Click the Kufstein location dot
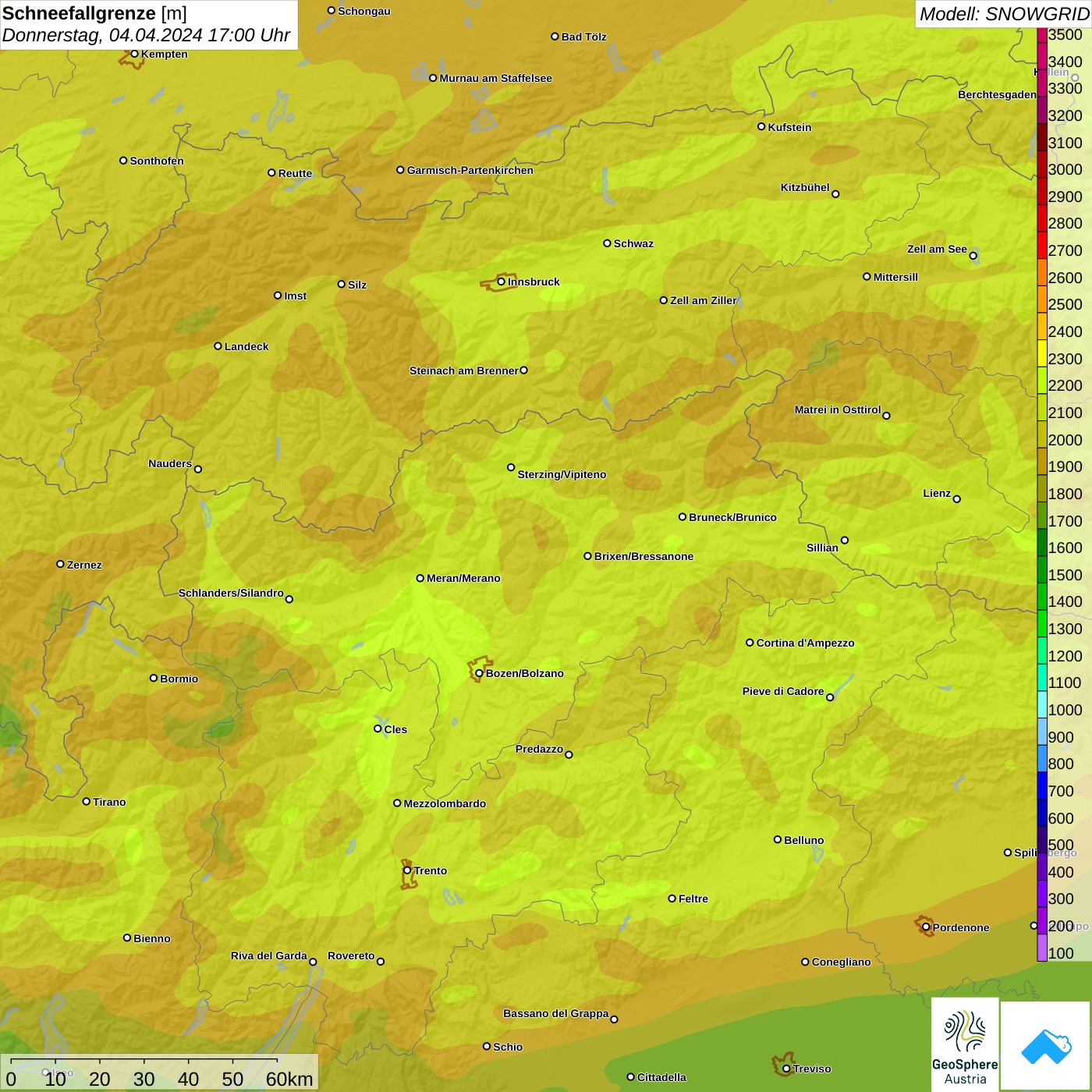This screenshot has height=1092, width=1092. (761, 126)
